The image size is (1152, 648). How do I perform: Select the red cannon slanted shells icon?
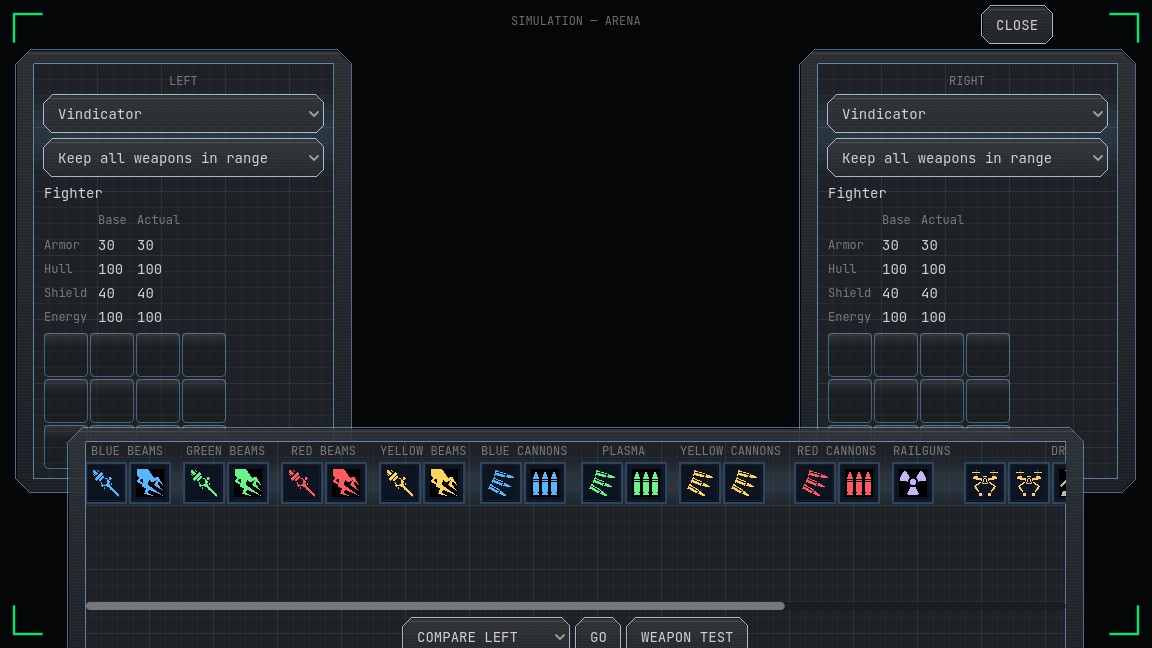click(815, 483)
